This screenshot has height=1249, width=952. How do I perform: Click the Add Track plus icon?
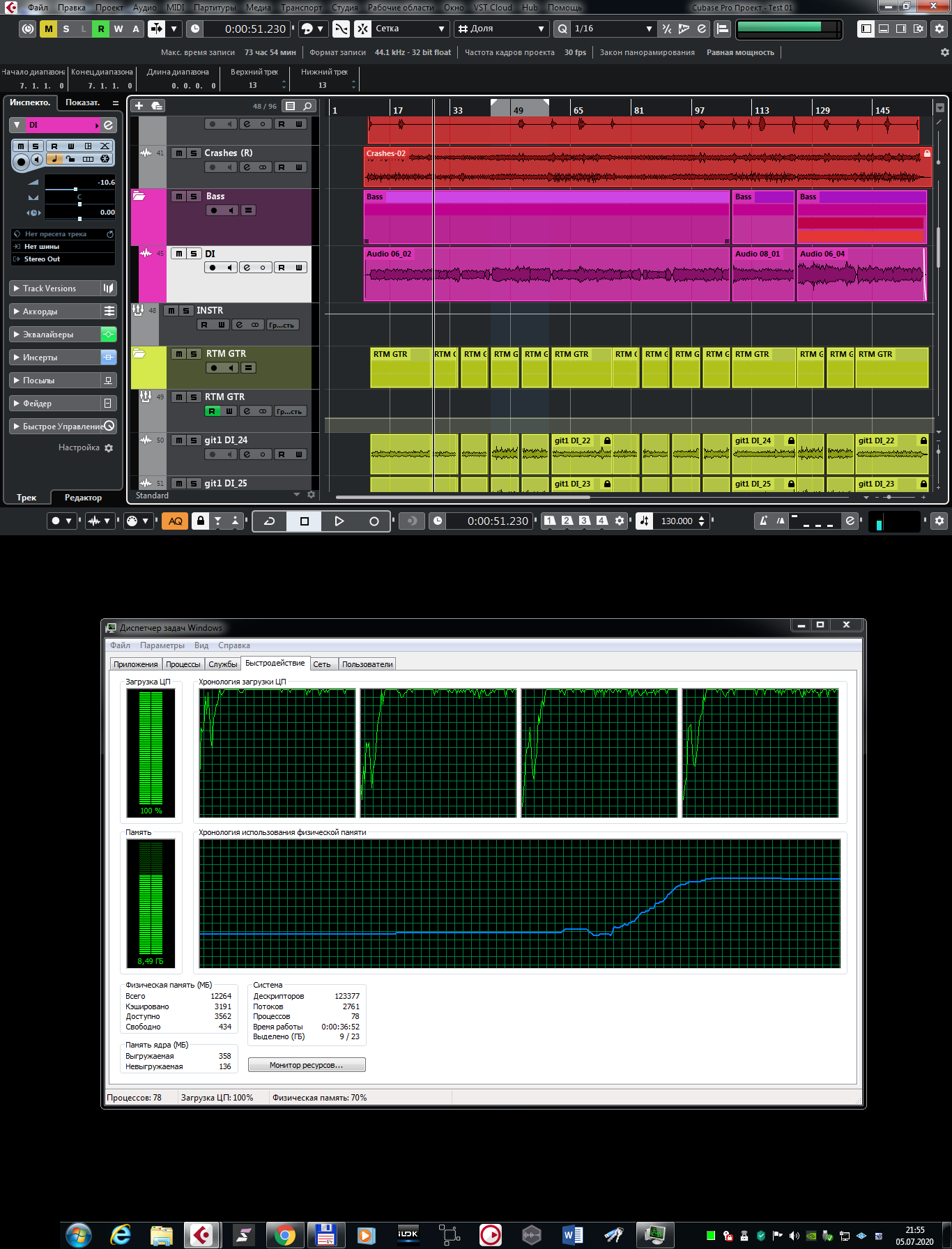(x=139, y=106)
